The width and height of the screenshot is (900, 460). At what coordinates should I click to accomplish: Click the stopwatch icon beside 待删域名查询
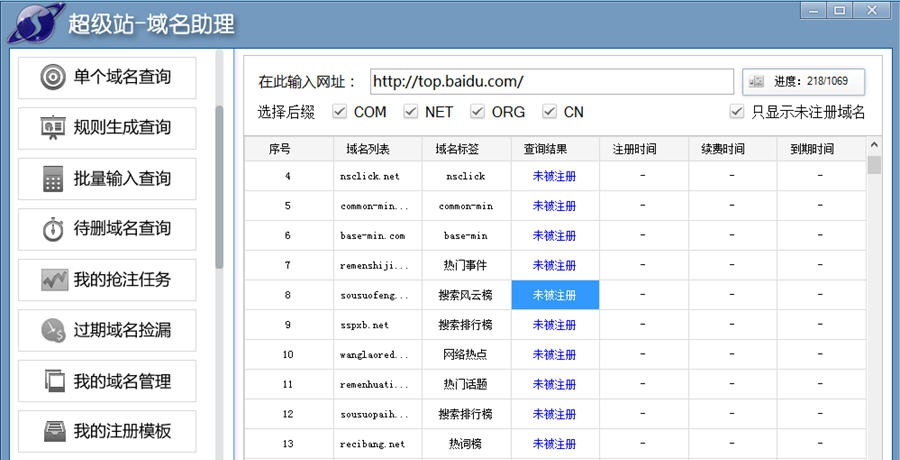point(53,229)
